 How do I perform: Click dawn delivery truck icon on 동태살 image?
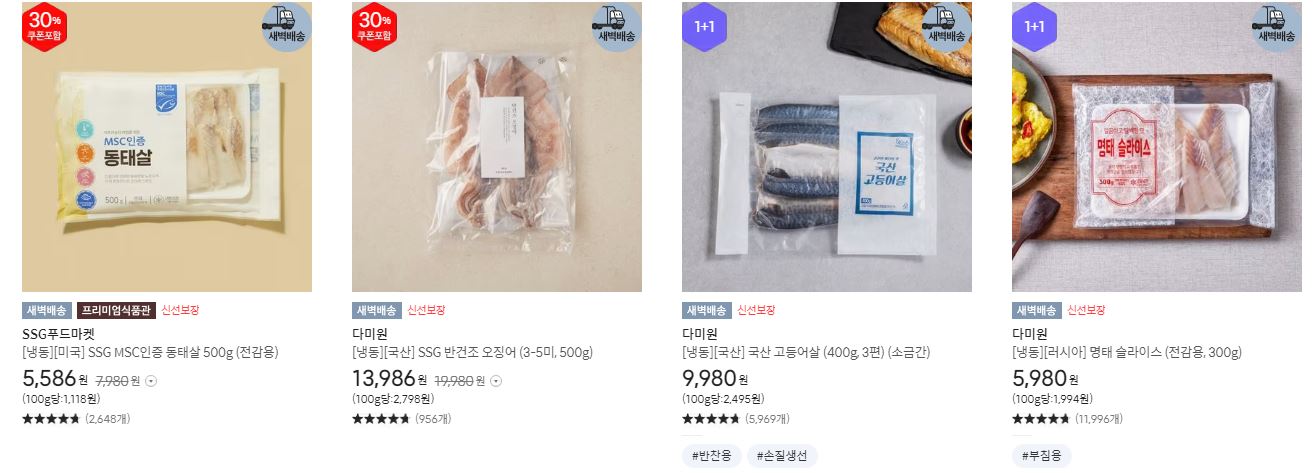286,26
